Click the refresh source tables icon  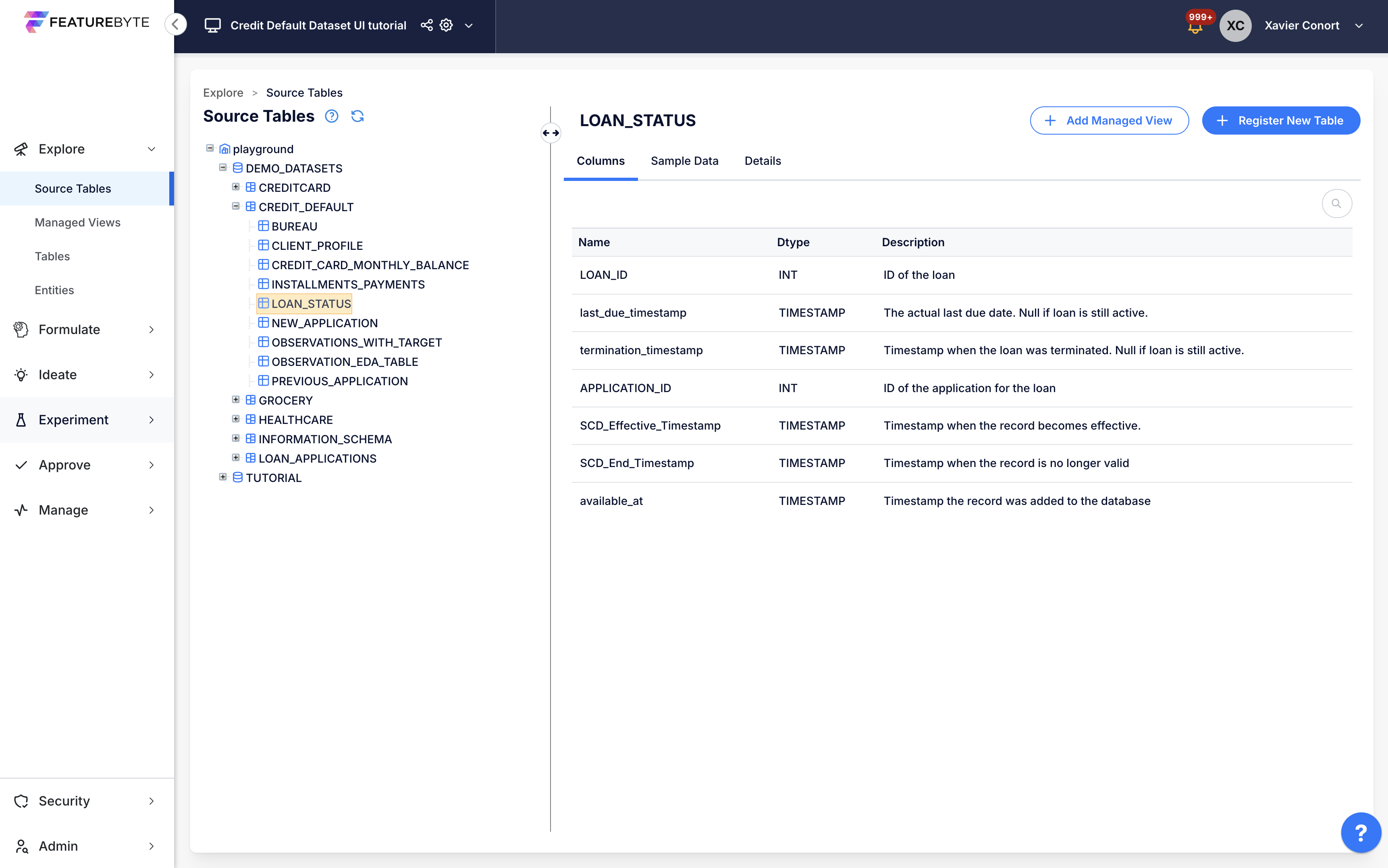pos(357,116)
